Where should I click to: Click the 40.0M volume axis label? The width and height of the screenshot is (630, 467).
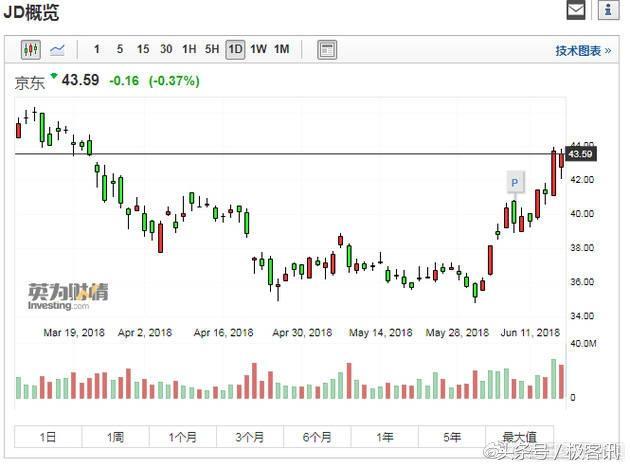pyautogui.click(x=583, y=344)
